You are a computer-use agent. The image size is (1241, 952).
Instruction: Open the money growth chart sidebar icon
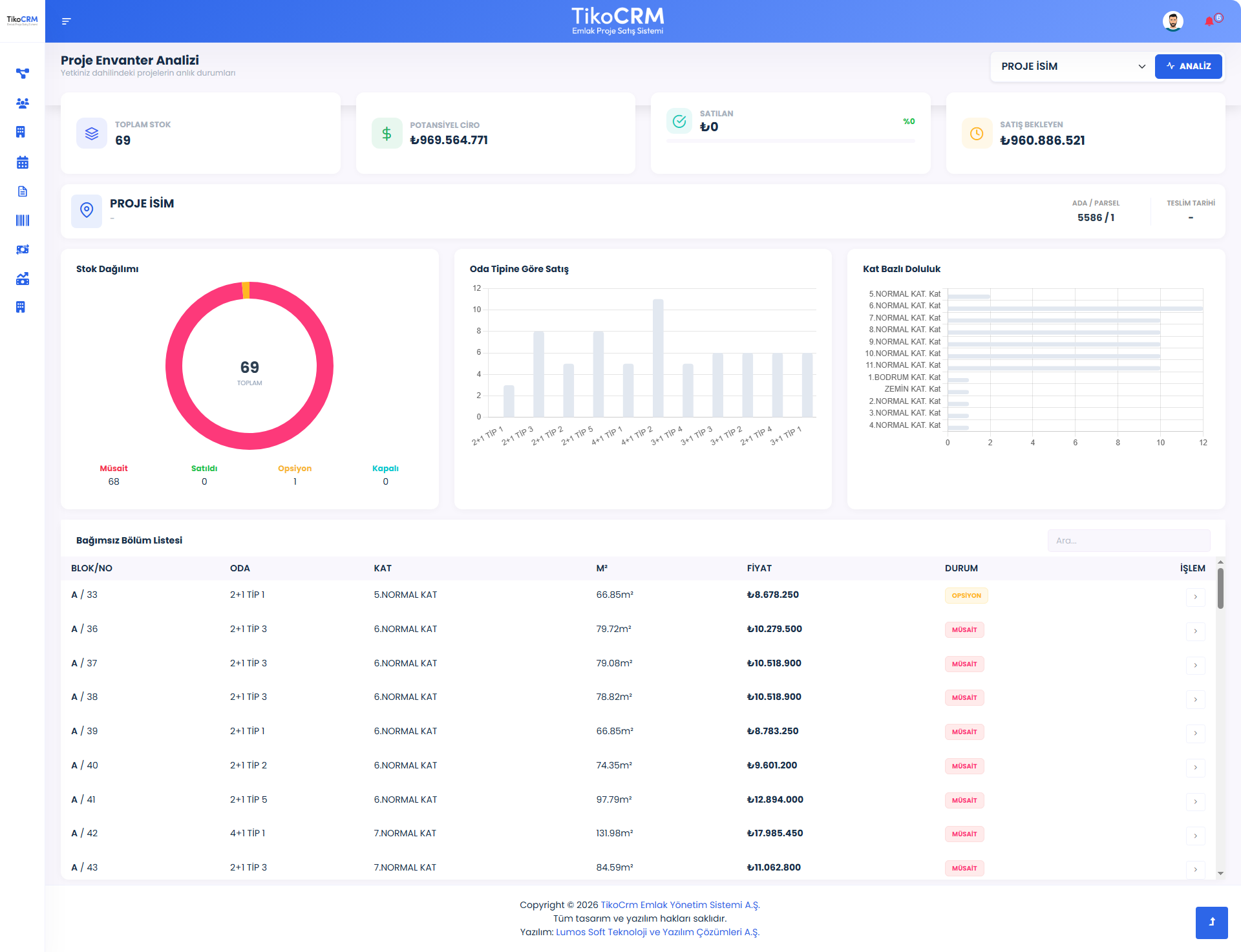coord(22,279)
